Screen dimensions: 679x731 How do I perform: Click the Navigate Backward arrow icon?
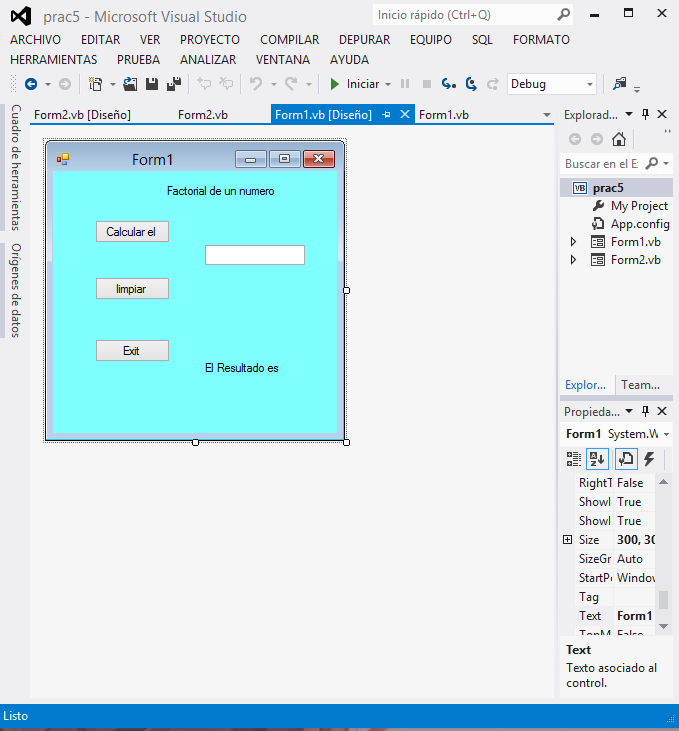[31, 84]
